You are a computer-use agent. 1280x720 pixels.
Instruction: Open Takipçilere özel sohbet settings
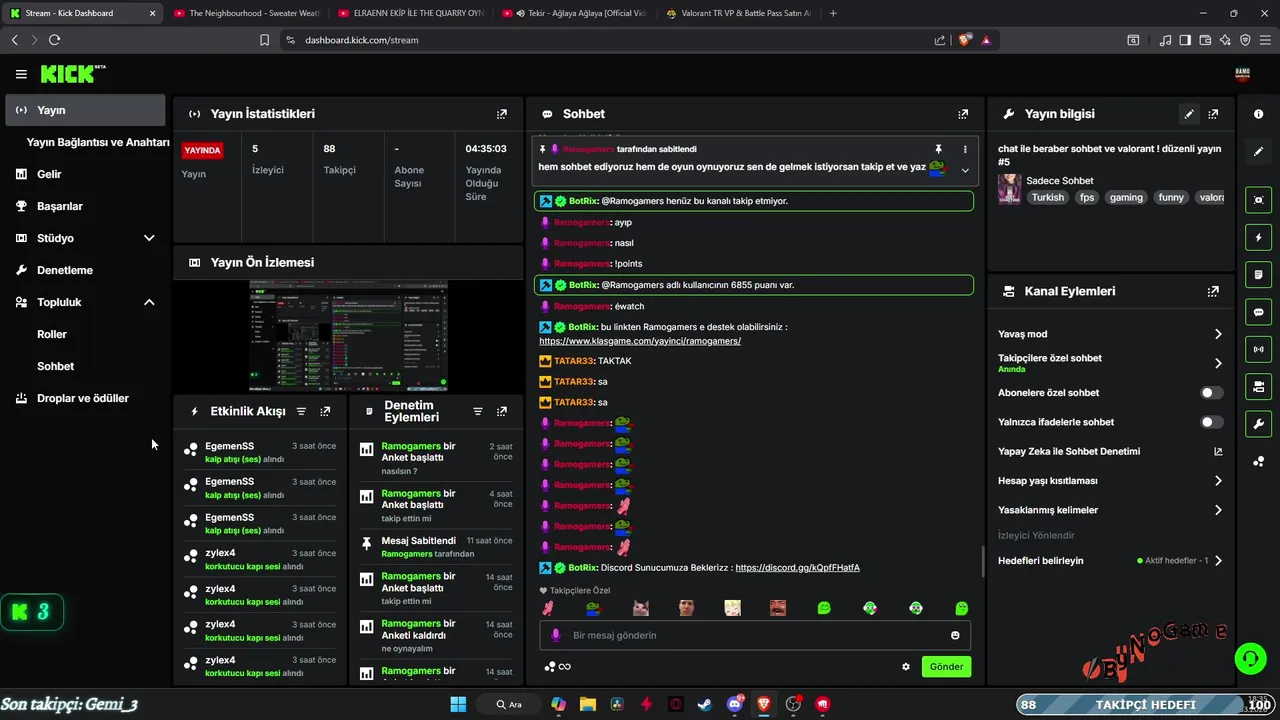(1110, 363)
